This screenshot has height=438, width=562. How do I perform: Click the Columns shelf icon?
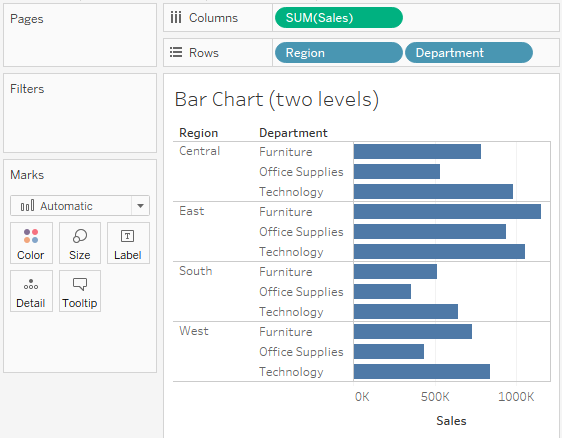pos(176,18)
